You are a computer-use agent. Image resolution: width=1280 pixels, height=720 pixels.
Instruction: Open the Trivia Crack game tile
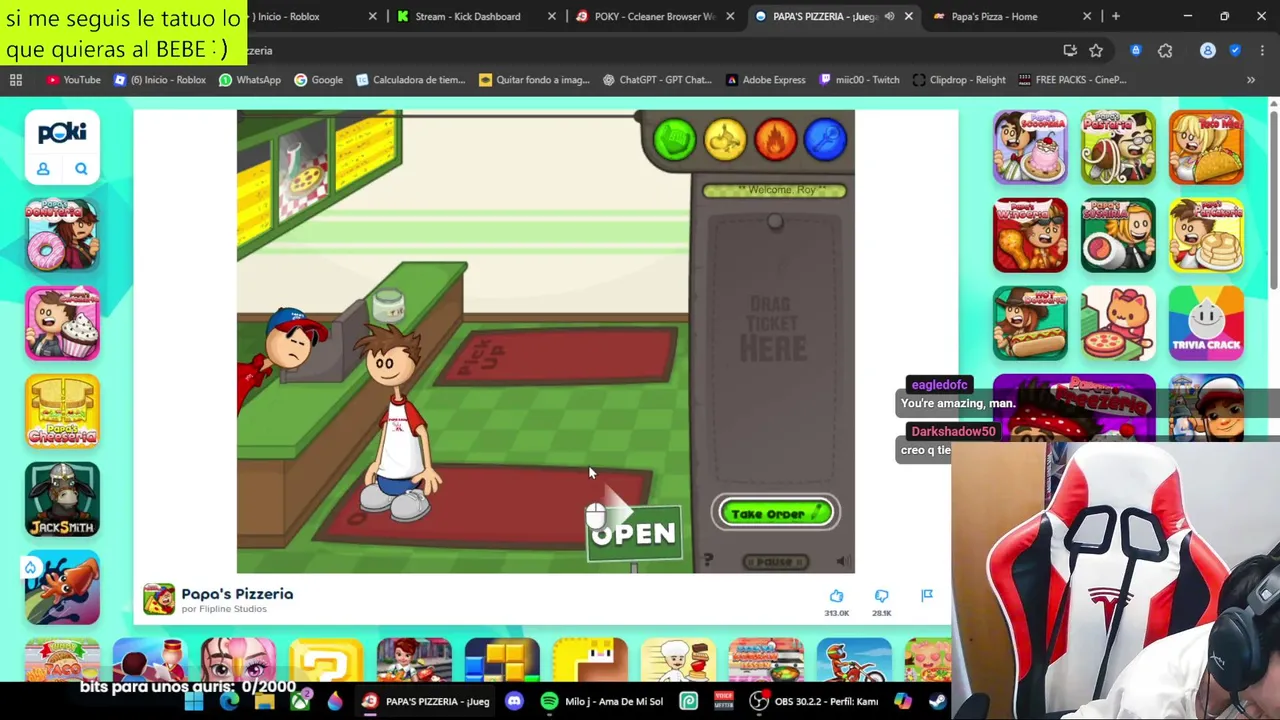point(1206,323)
